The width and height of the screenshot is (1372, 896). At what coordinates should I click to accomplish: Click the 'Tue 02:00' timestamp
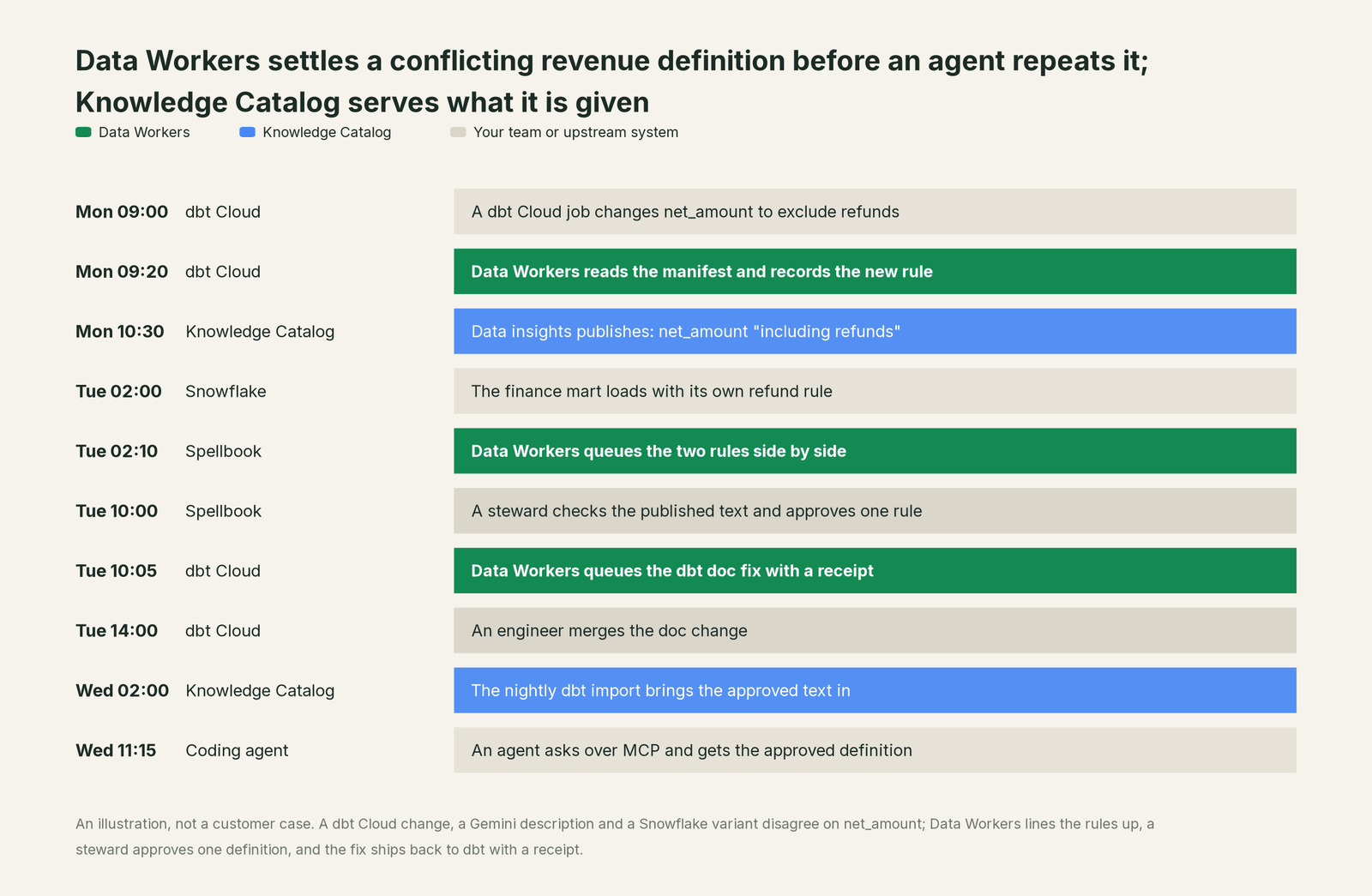[x=118, y=391]
